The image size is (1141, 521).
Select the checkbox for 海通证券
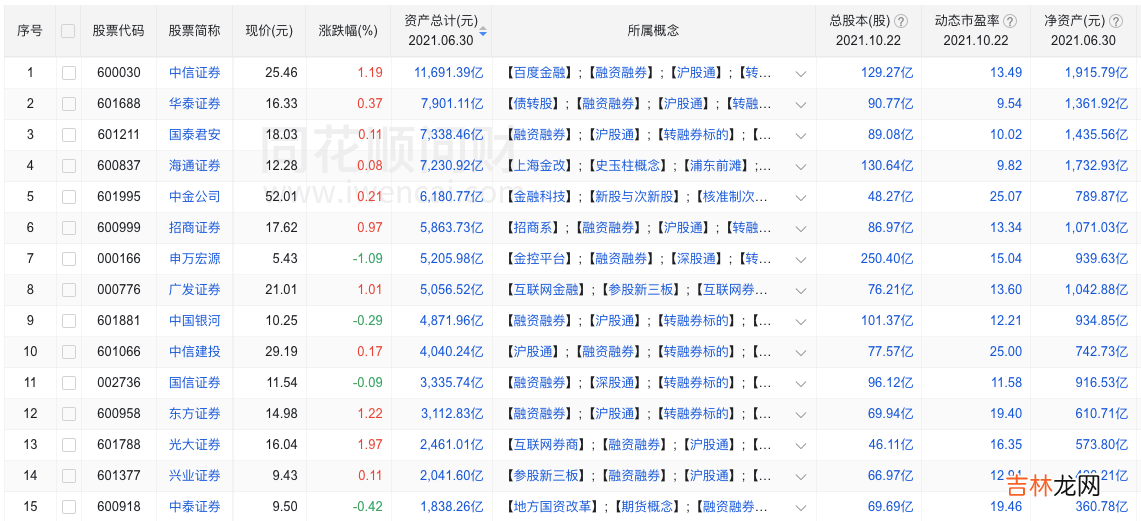coord(68,166)
